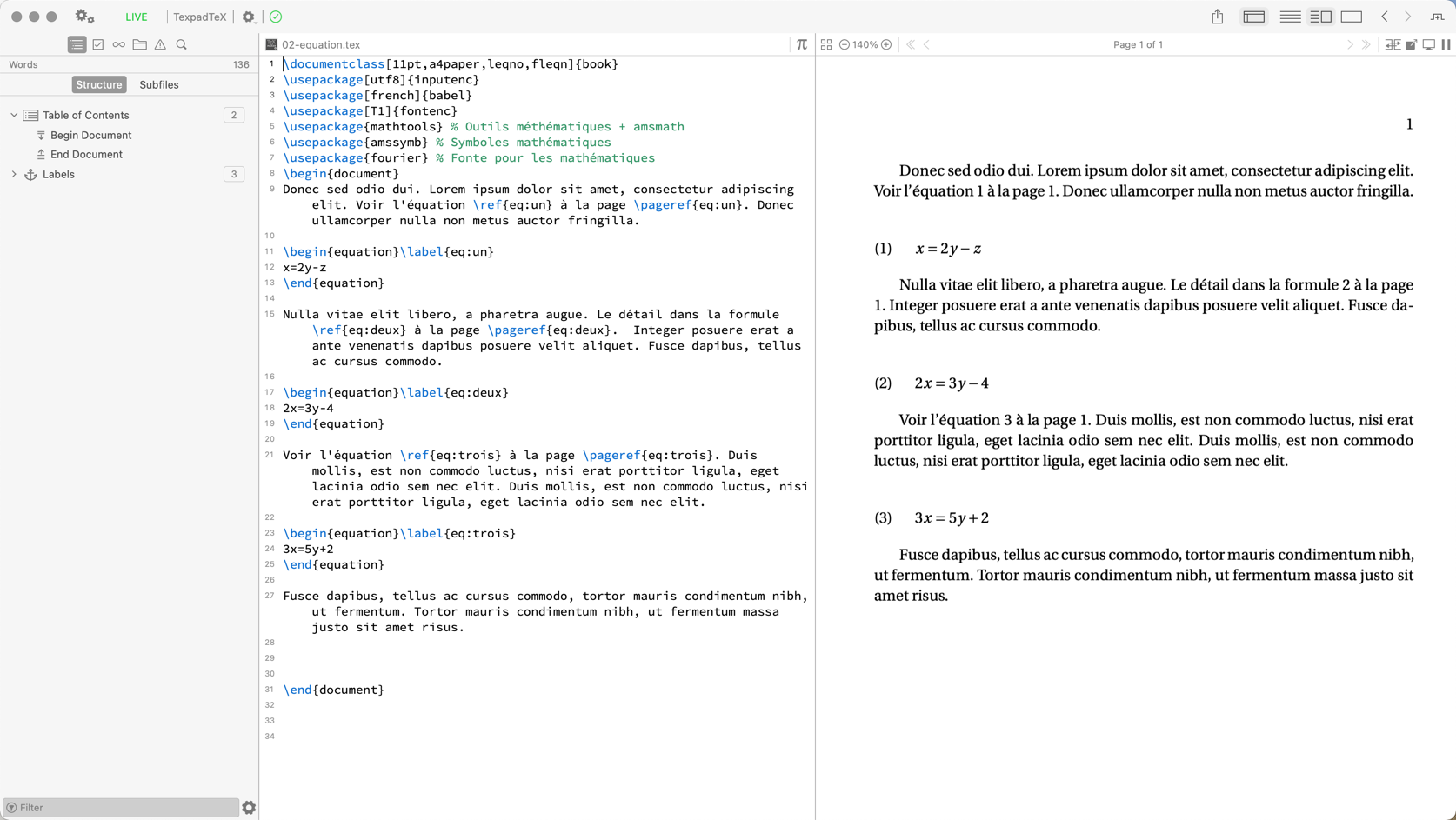Go to the previous PDF page
Screen dimensions: 1456x820
click(927, 44)
